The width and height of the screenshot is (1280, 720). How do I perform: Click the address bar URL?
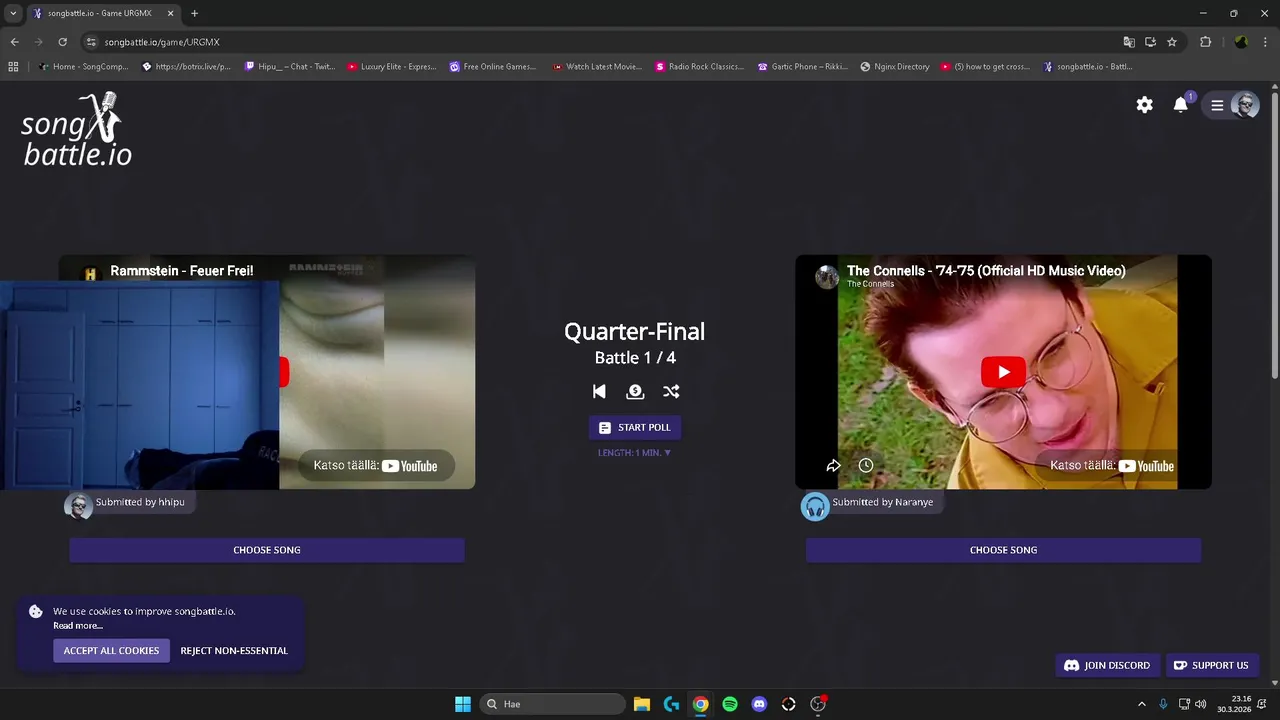click(162, 42)
